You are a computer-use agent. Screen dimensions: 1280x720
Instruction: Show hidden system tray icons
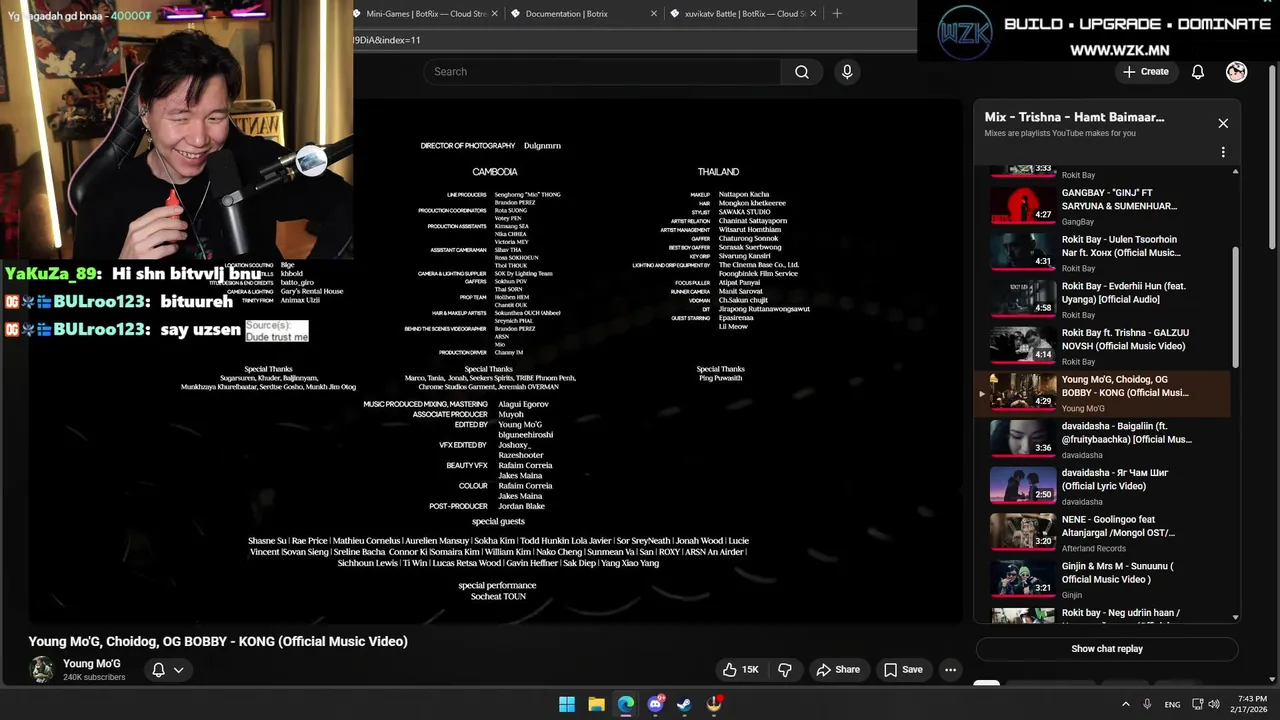[1125, 704]
